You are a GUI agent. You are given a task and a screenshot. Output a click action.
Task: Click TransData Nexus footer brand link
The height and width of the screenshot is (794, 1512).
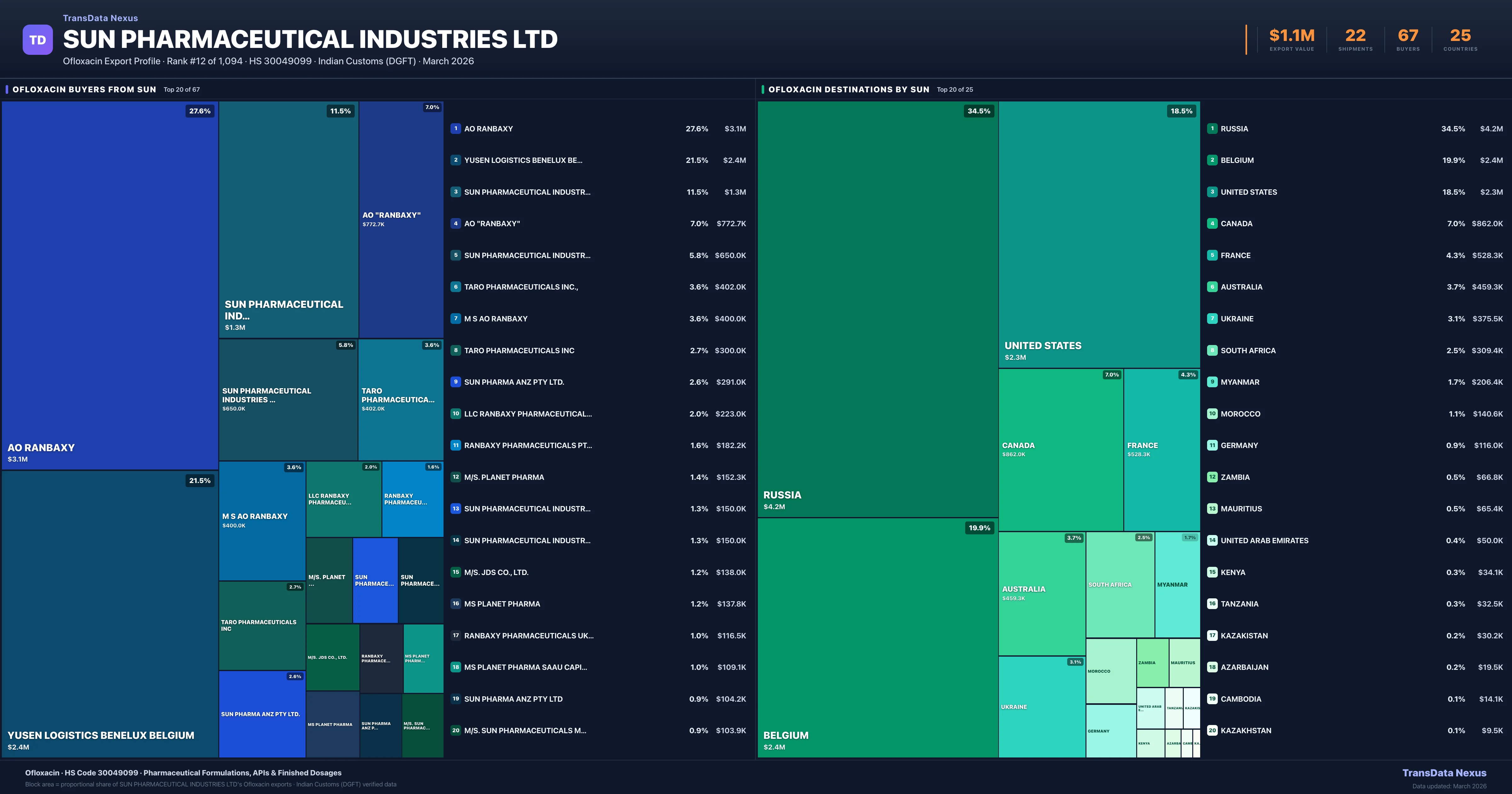point(1444,773)
